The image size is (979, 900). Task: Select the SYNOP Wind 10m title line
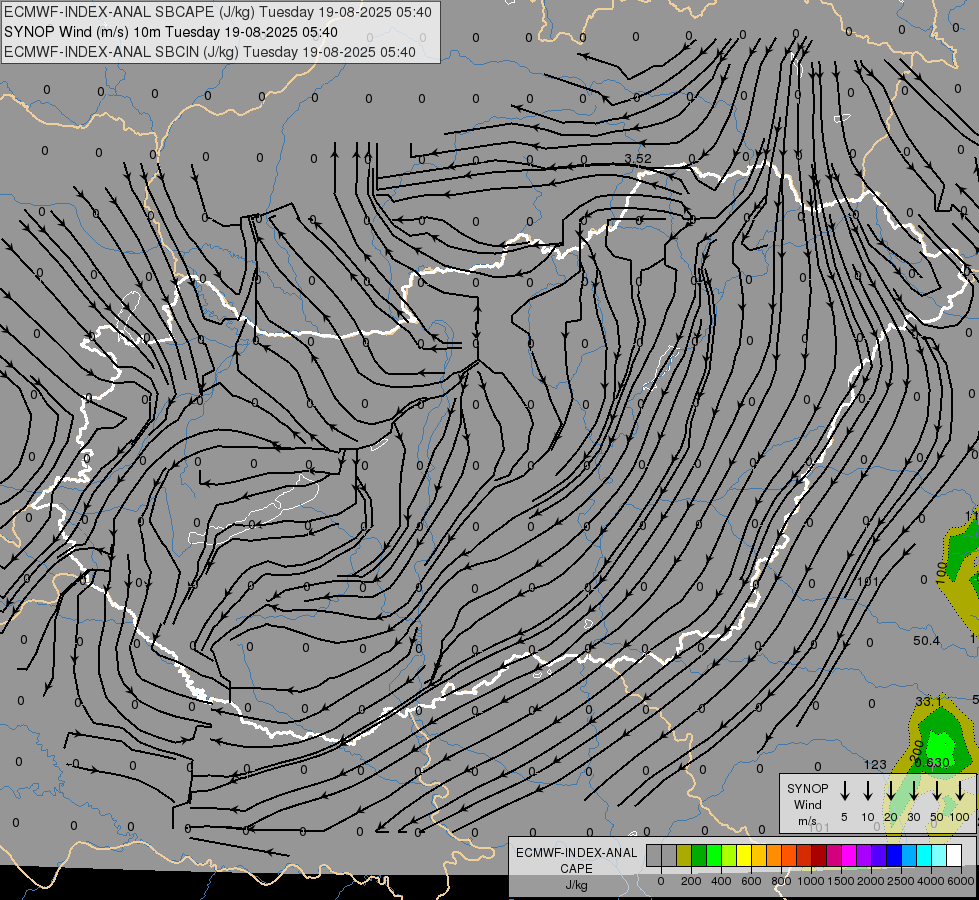[170, 32]
